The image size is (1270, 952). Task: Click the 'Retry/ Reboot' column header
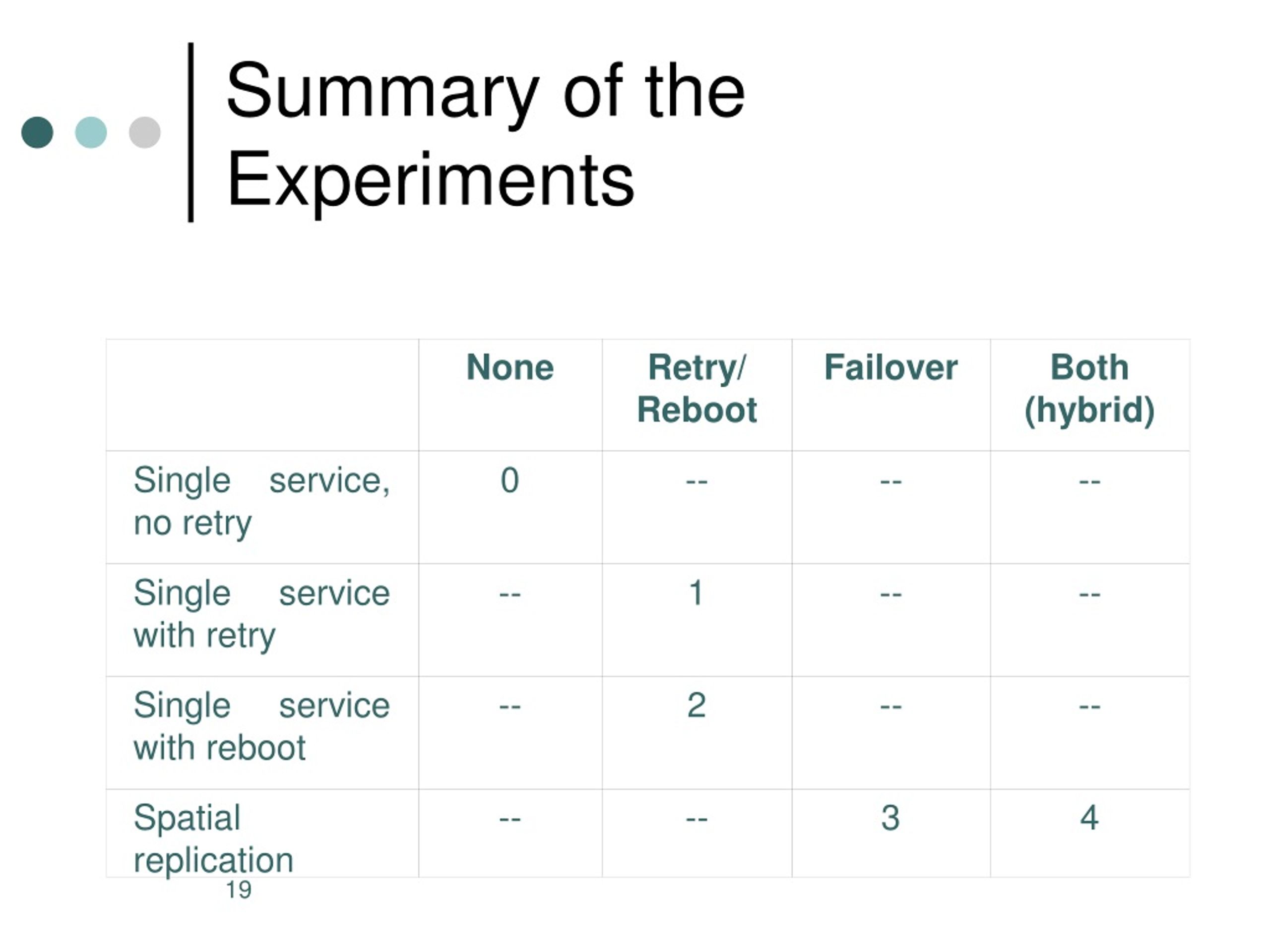coord(697,389)
